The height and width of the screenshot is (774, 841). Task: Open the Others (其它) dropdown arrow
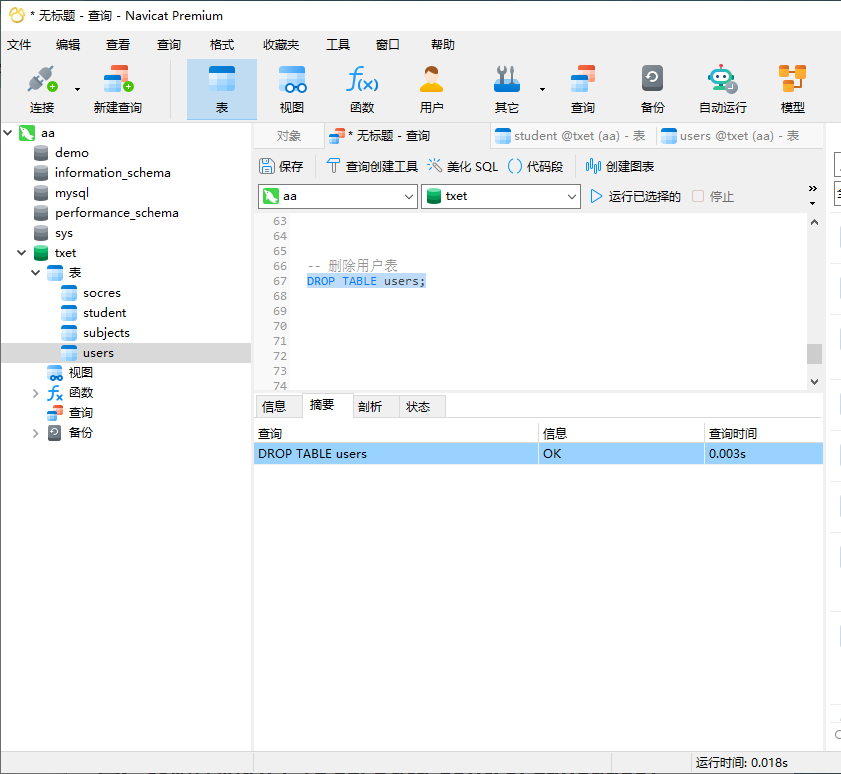(542, 89)
